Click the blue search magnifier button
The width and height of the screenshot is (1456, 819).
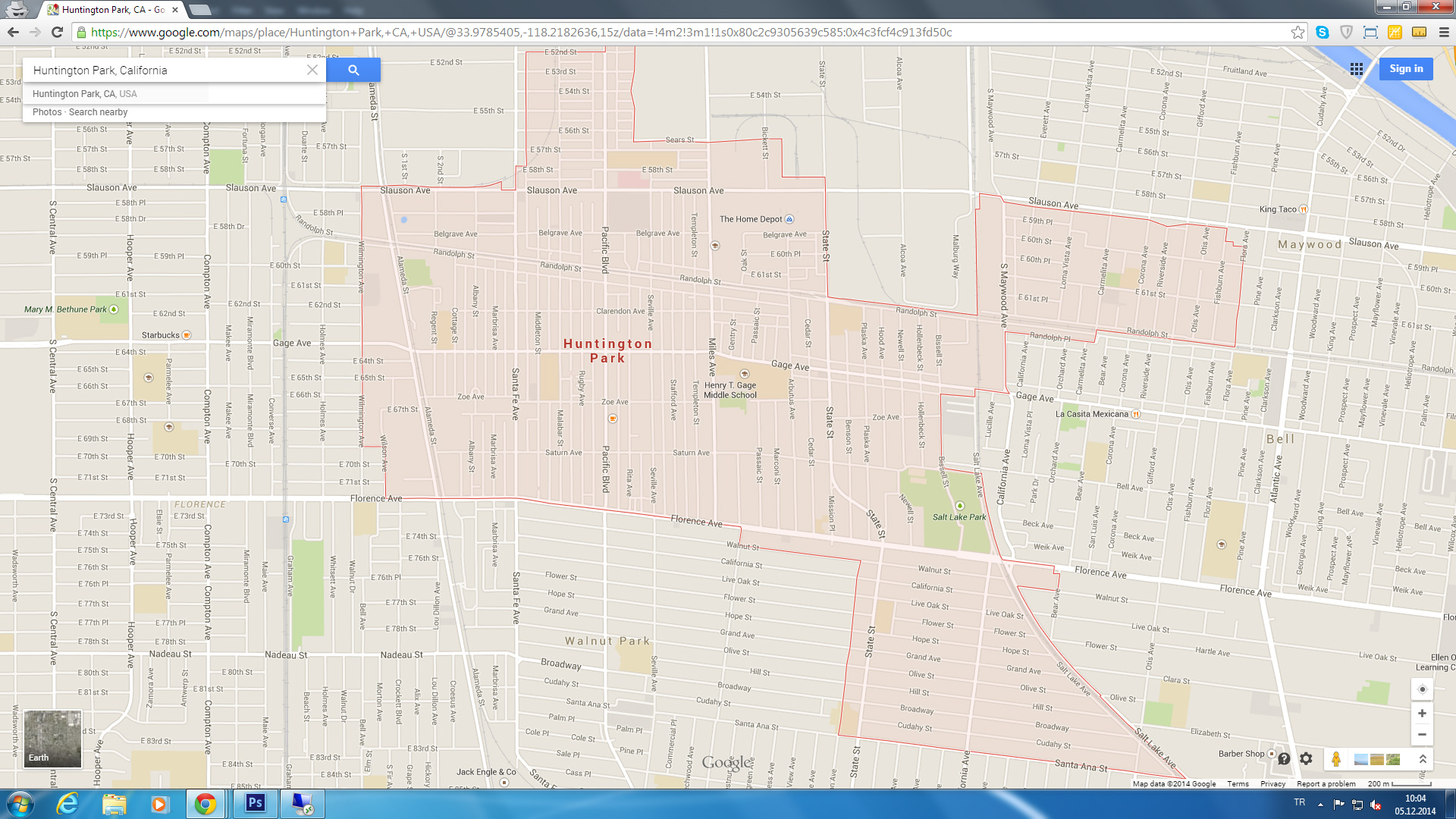(353, 70)
